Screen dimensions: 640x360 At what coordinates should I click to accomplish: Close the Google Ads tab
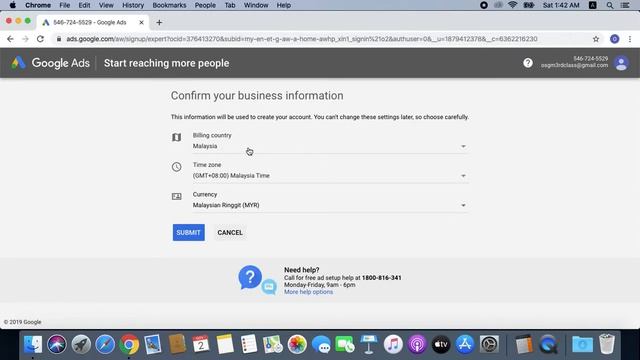point(141,22)
